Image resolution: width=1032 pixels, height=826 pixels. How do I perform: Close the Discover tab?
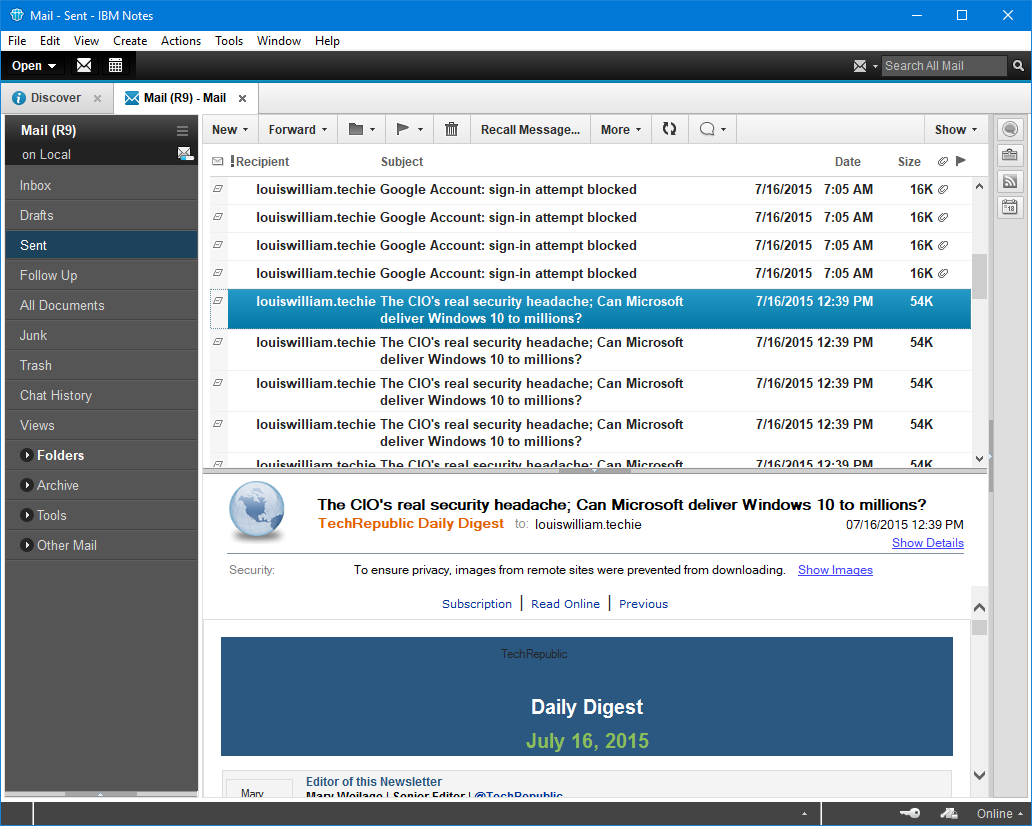97,98
